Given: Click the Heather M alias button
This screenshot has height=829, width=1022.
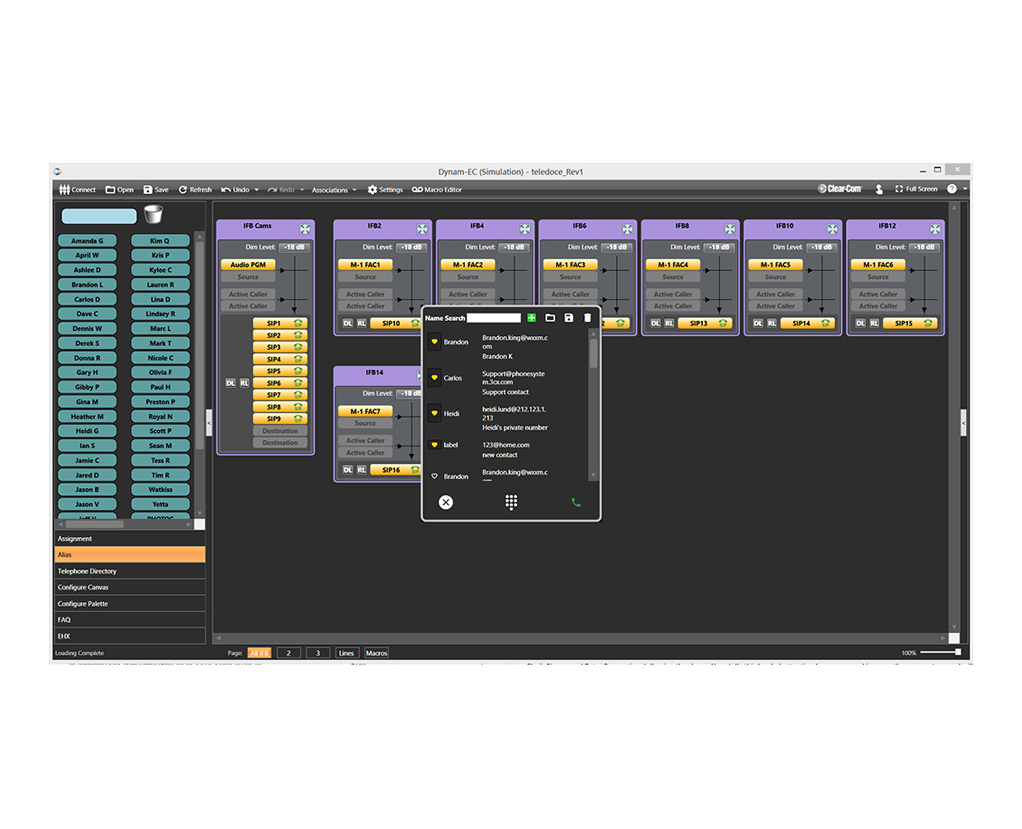Looking at the screenshot, I should click(87, 416).
